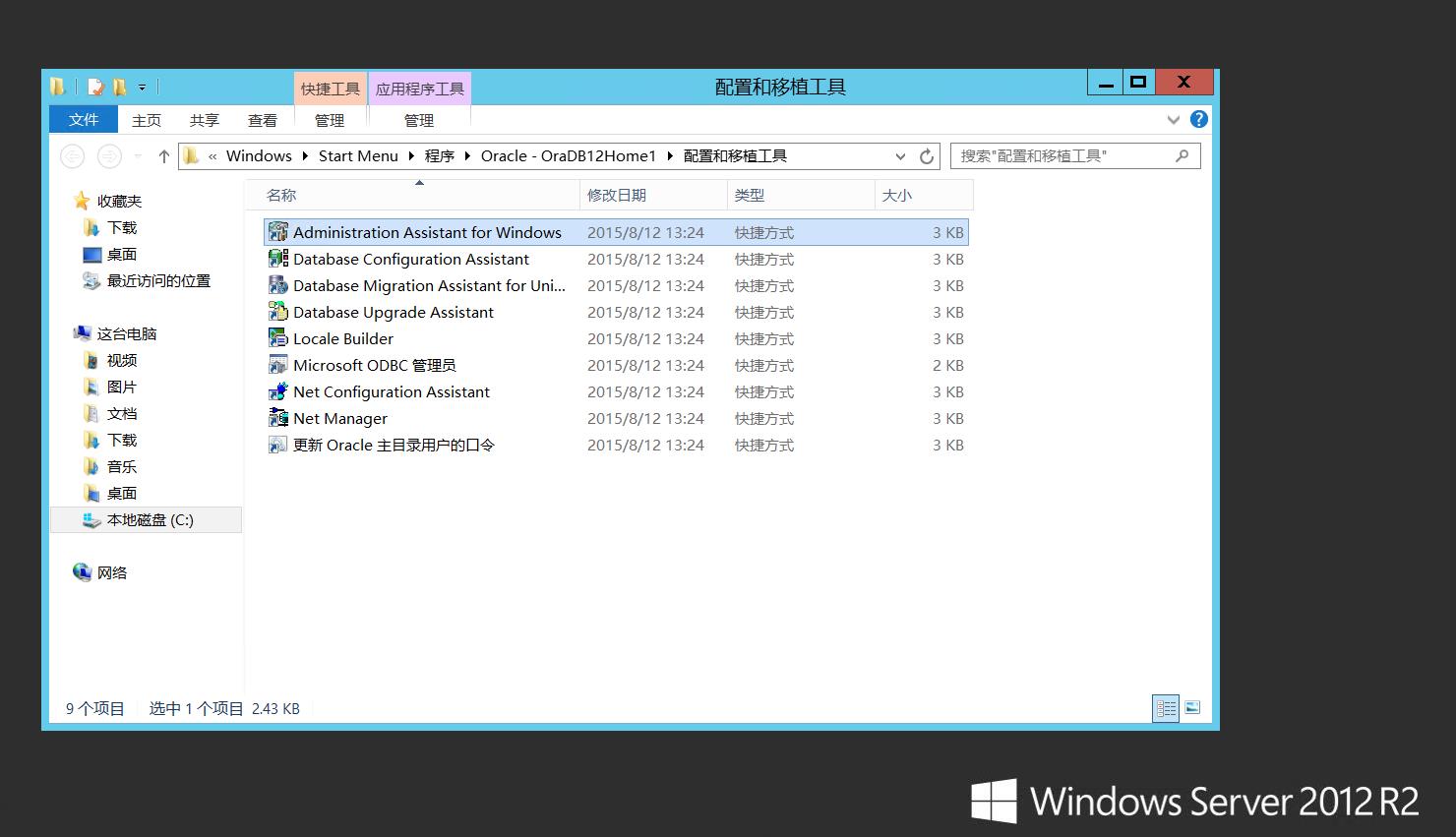Viewport: 1456px width, 837px height.
Task: Open 视频 folder in sidebar
Action: pos(121,360)
